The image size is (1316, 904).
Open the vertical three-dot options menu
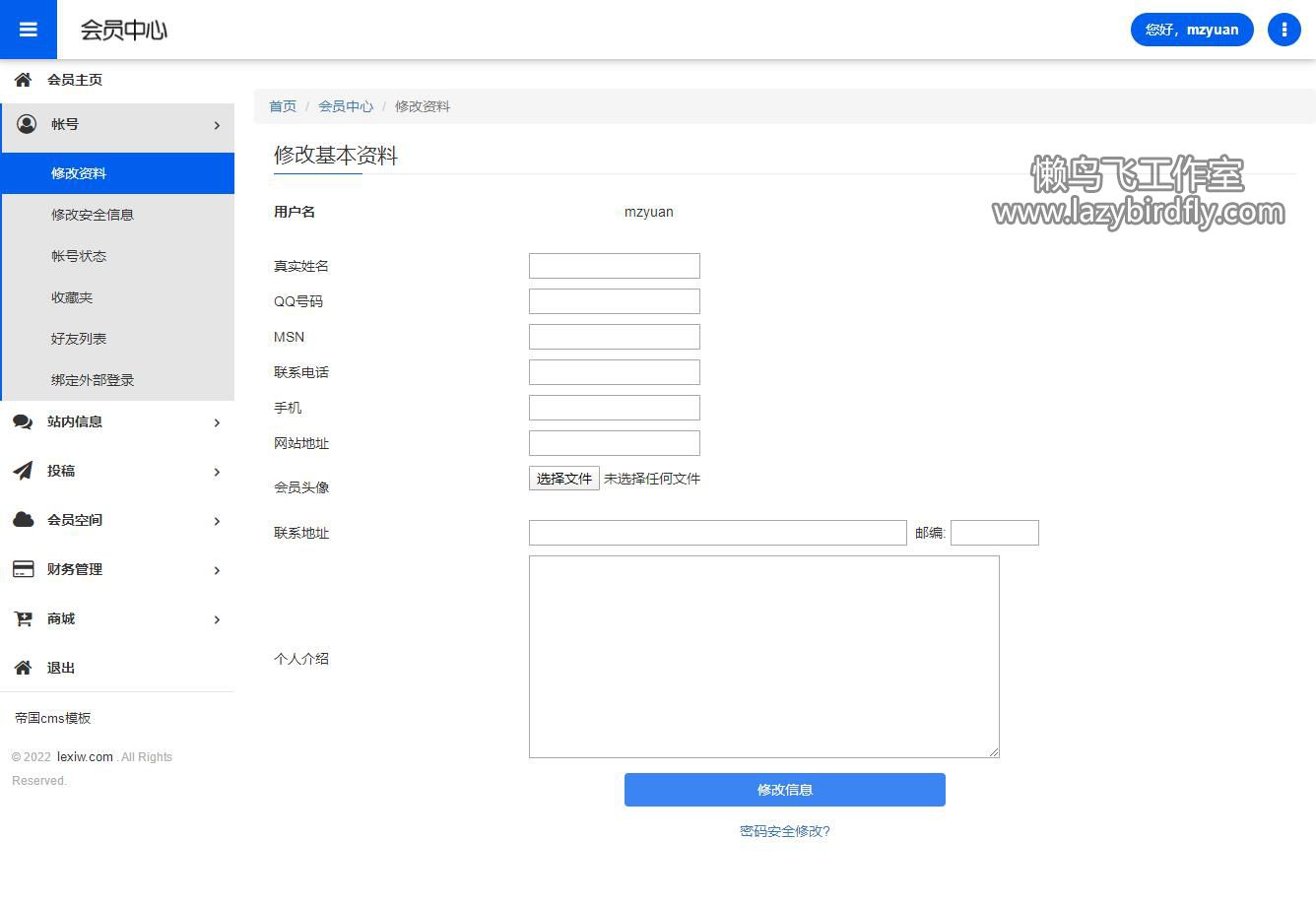click(x=1283, y=30)
